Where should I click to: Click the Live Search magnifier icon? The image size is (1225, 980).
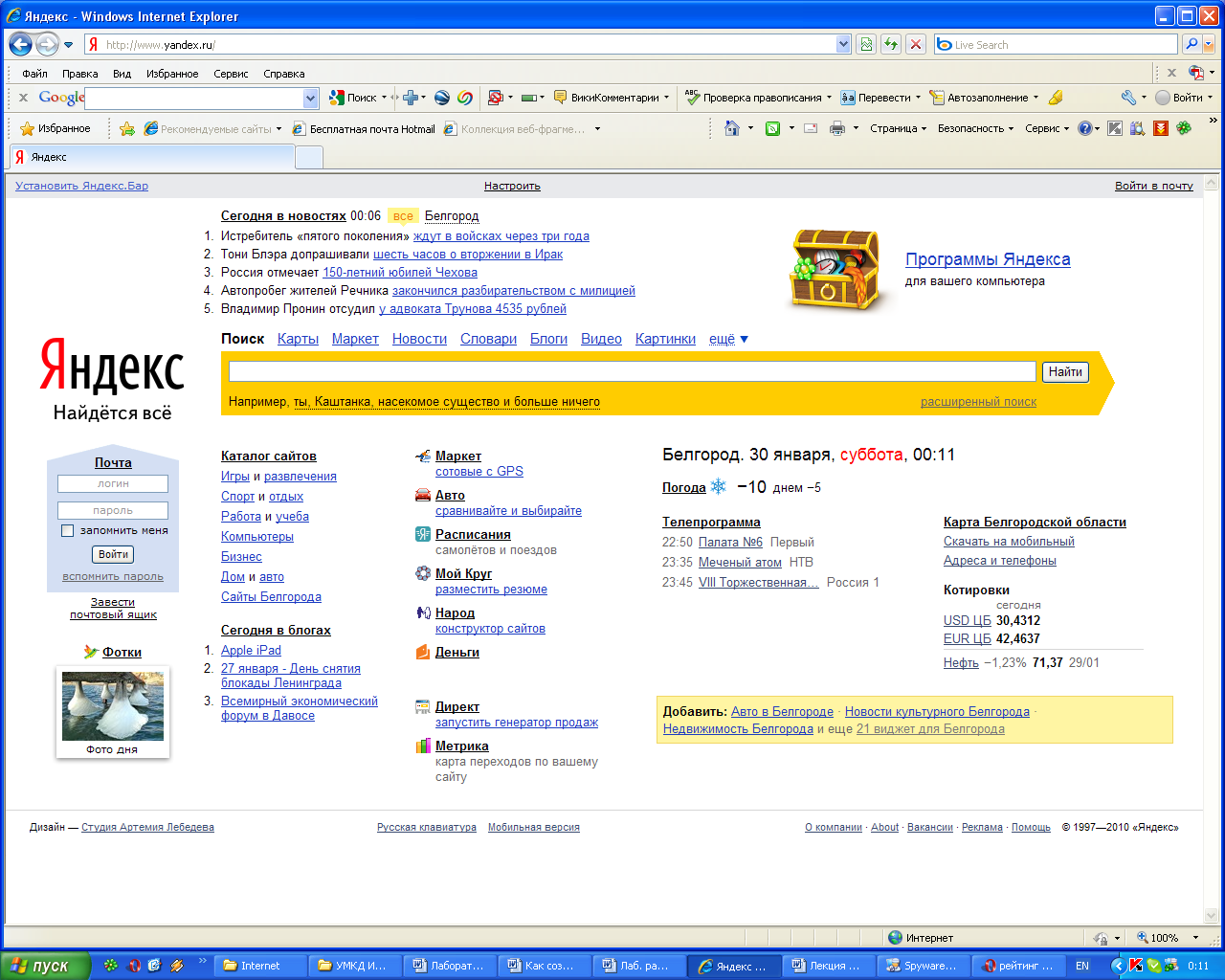click(1192, 44)
